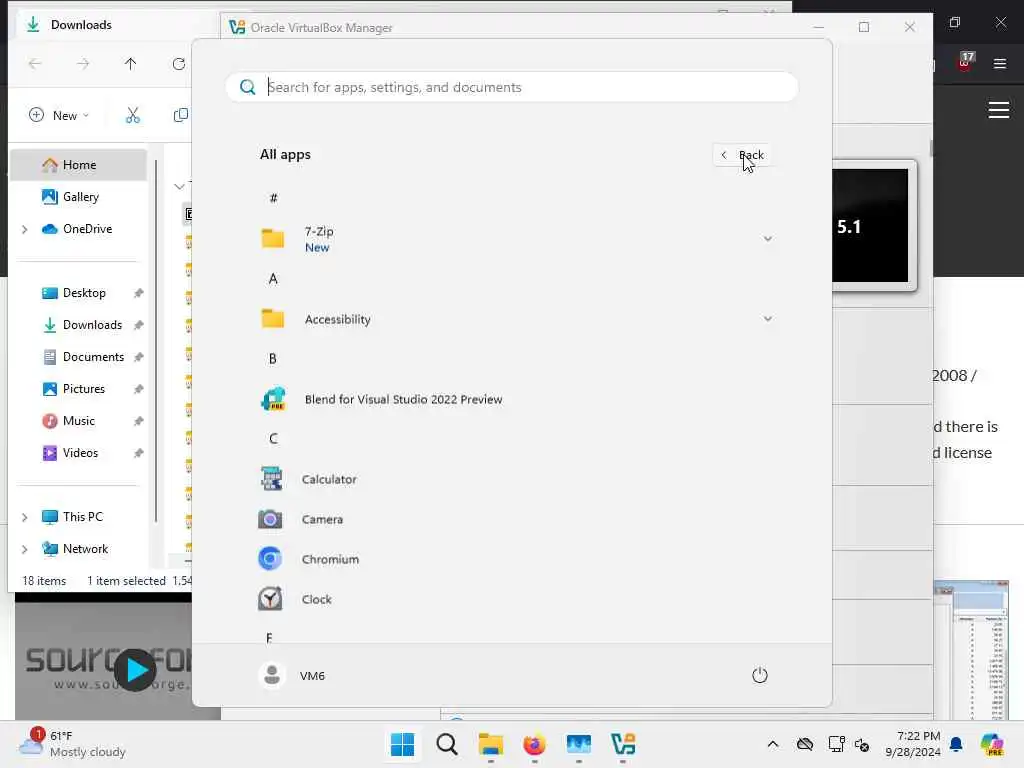Jump to letter A section header
The height and width of the screenshot is (768, 1024).
pyautogui.click(x=273, y=279)
